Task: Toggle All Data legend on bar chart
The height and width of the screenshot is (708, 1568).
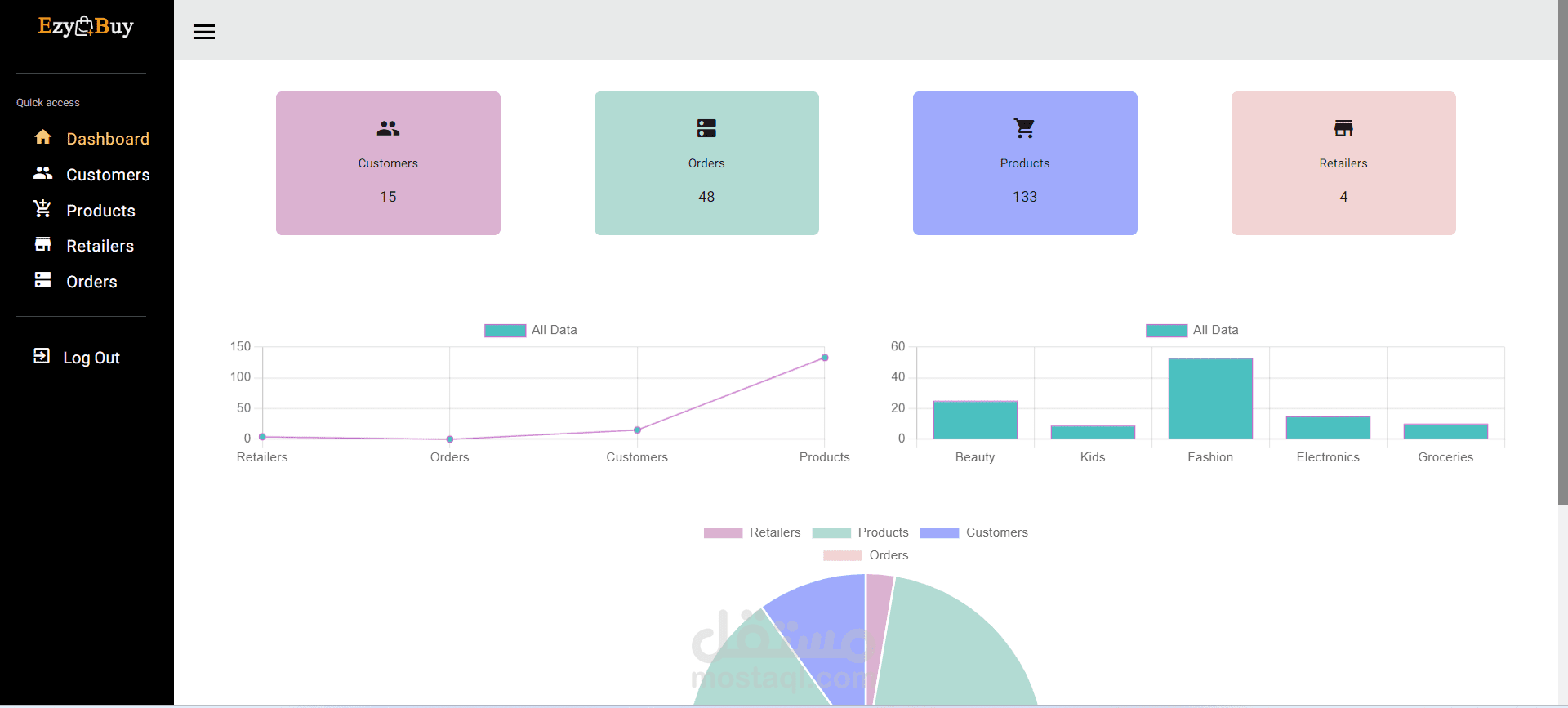Action: click(1192, 330)
